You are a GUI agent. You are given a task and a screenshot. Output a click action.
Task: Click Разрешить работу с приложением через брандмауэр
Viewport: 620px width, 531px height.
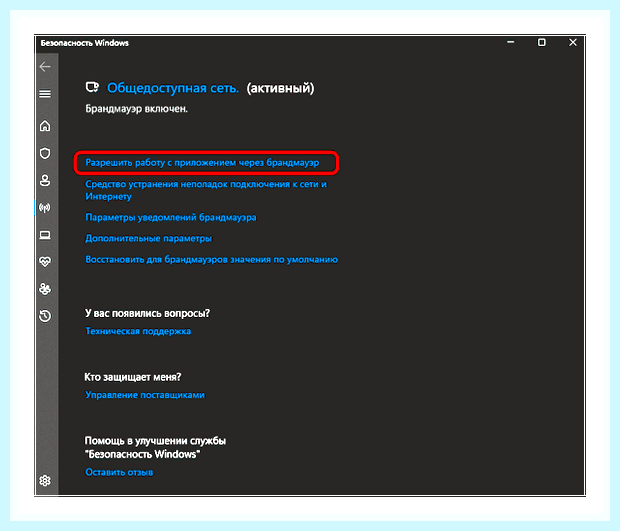pyautogui.click(x=202, y=163)
